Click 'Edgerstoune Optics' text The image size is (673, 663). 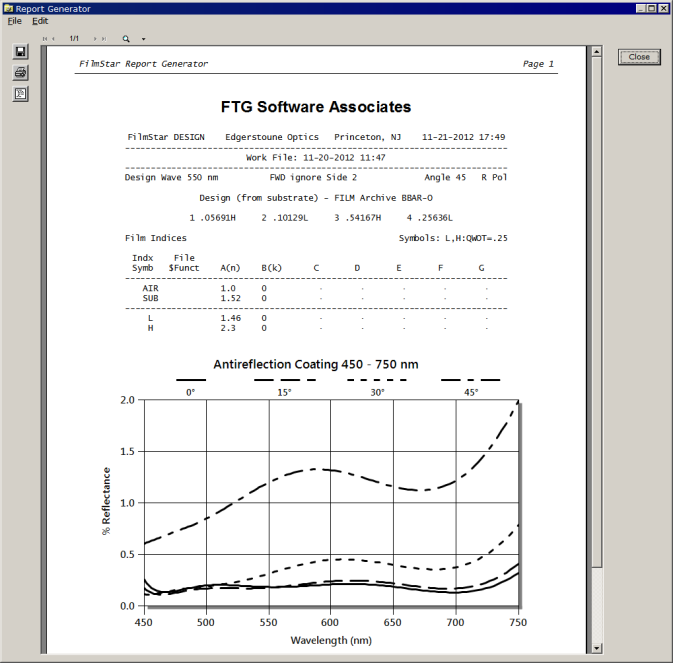[272, 137]
